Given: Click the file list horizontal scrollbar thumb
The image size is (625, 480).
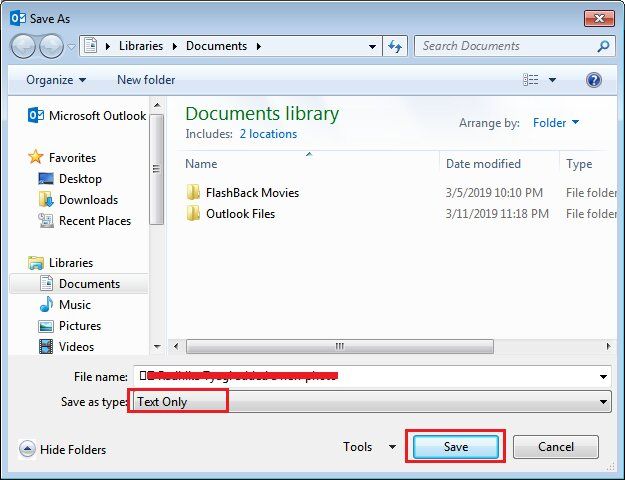Looking at the screenshot, I should pos(340,346).
